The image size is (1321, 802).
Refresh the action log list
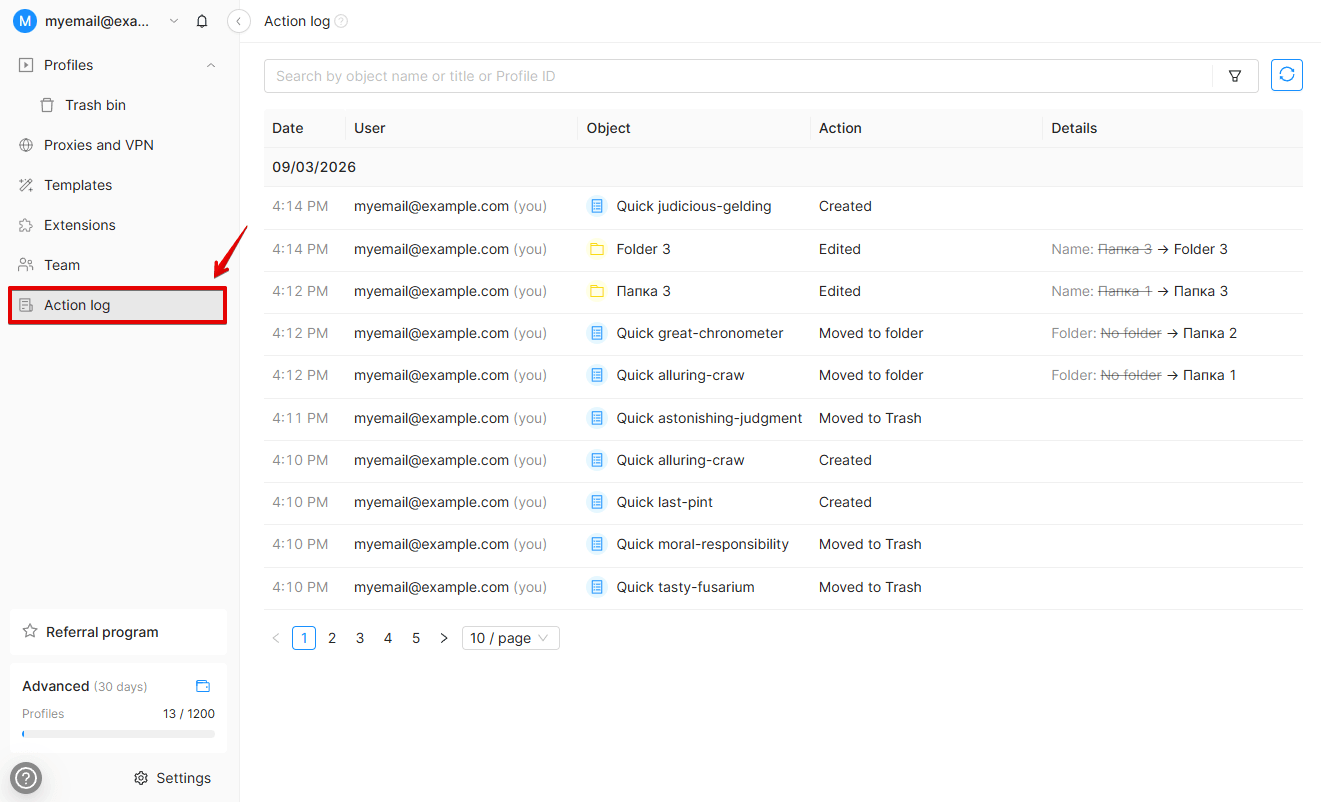[1287, 75]
